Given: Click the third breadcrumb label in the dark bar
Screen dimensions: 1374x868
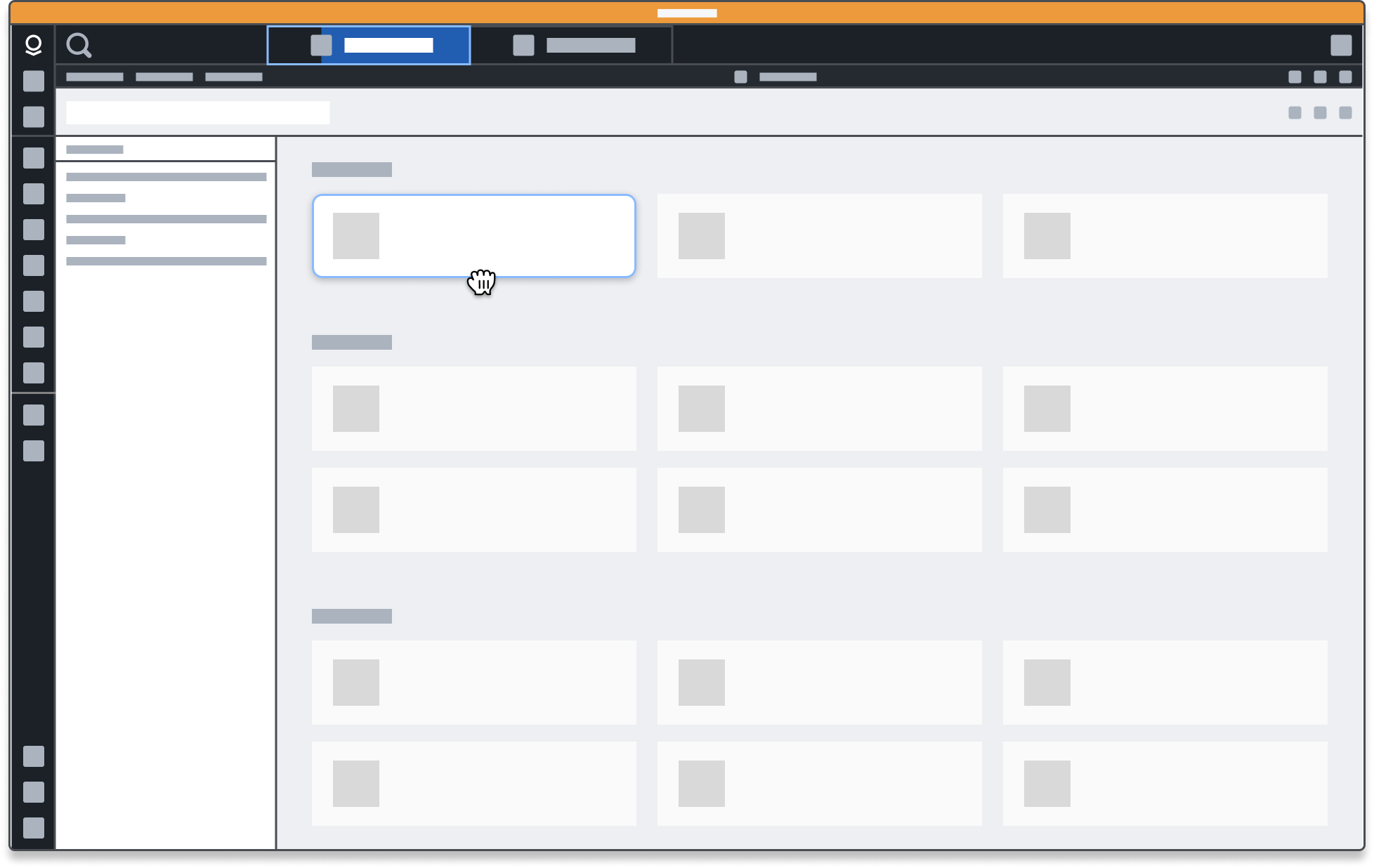Looking at the screenshot, I should coord(234,77).
